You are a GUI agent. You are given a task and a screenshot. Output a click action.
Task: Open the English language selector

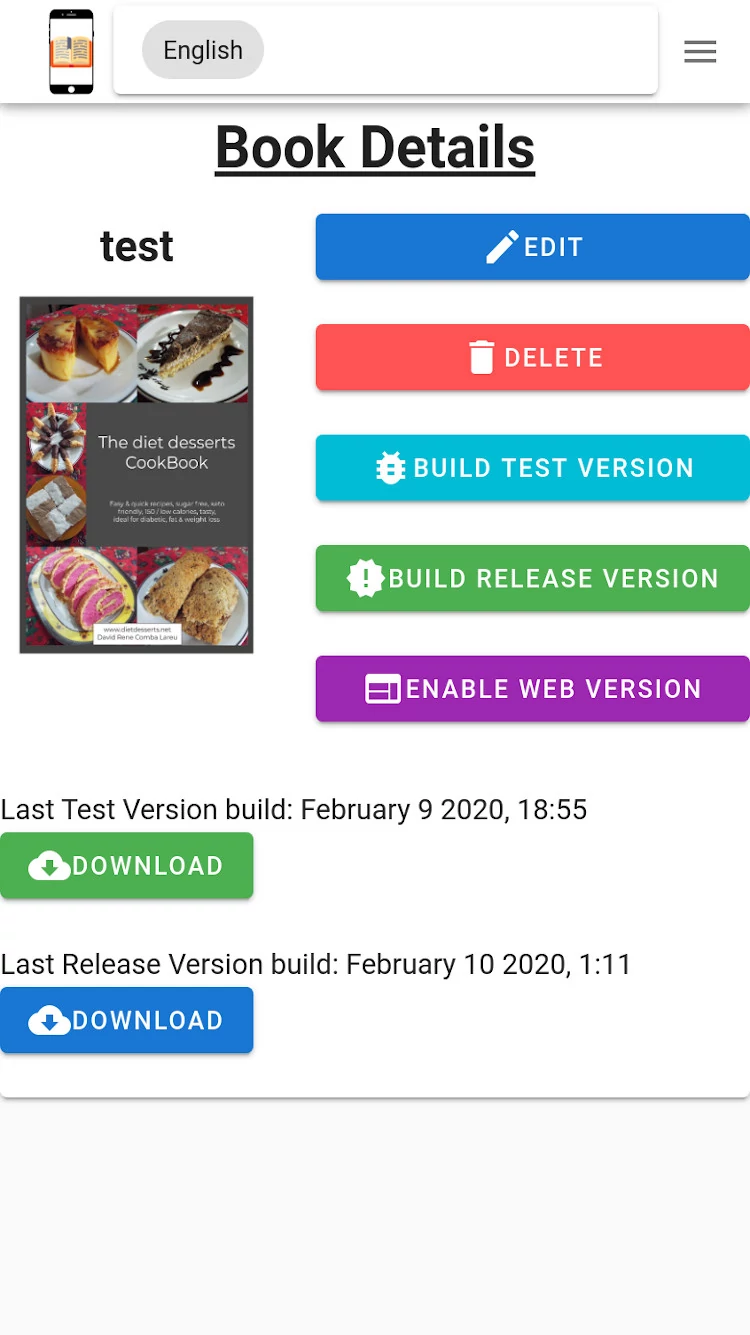coord(203,50)
